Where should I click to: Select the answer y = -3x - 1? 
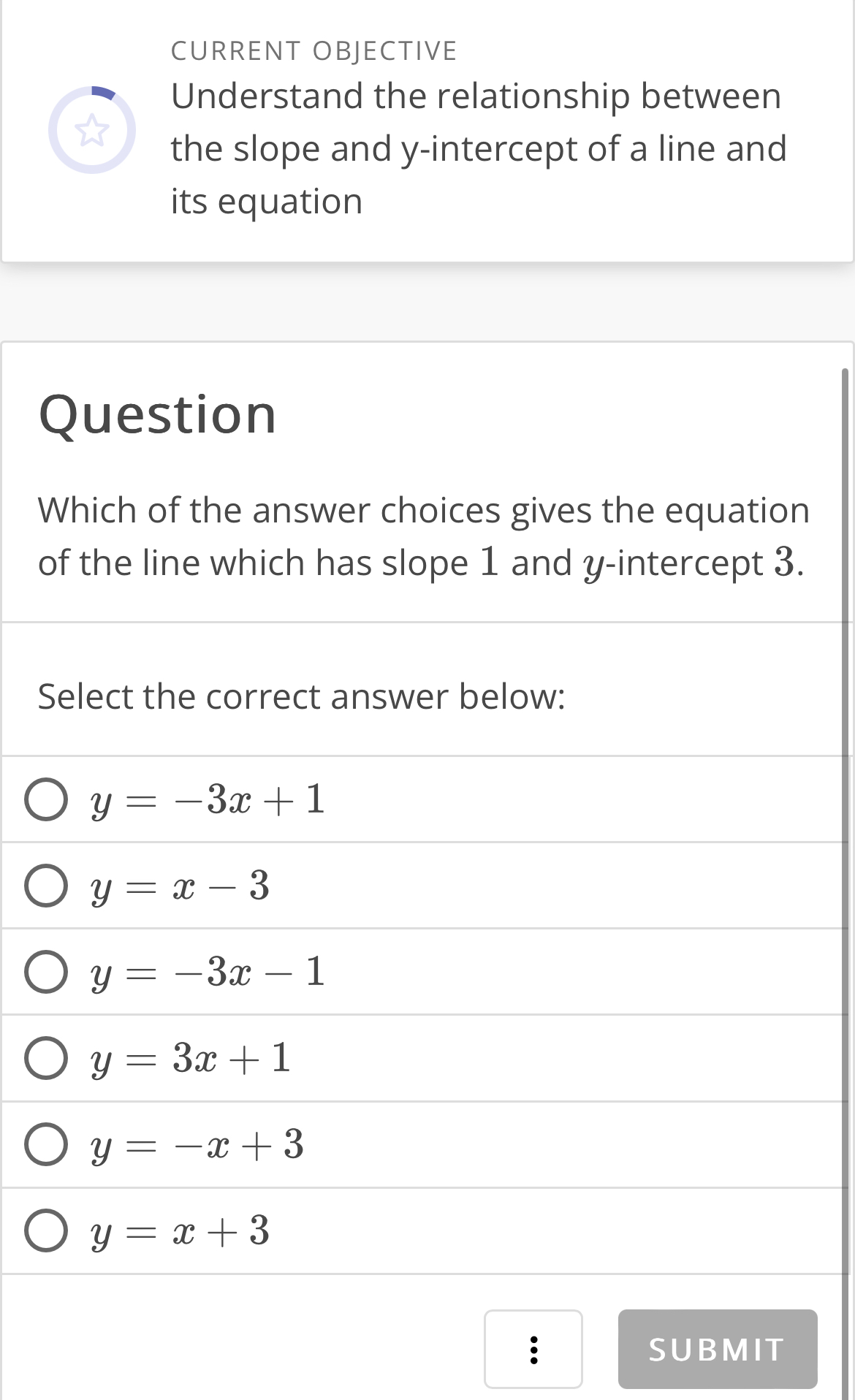[47, 973]
